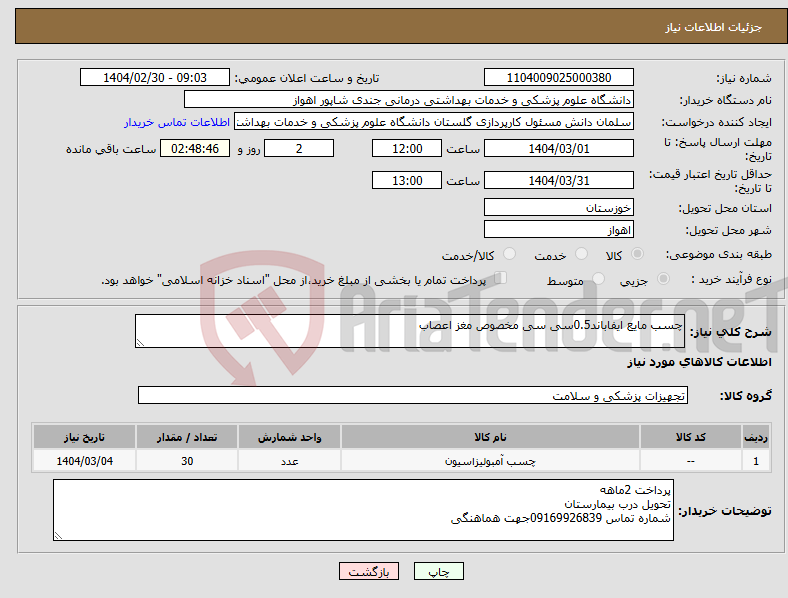Click the ساعت باقی مانده label

coord(111,149)
